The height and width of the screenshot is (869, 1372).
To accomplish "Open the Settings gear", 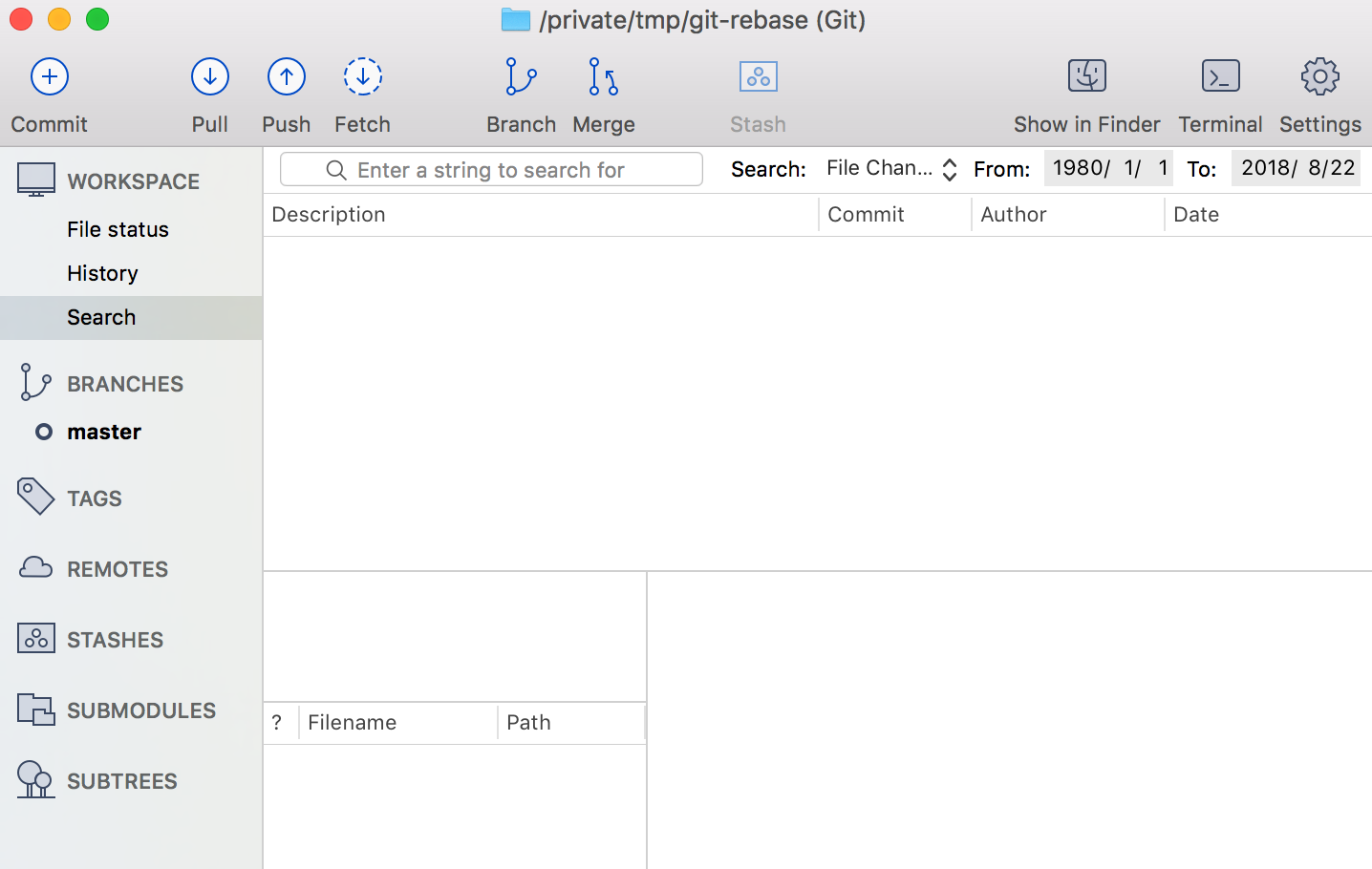I will click(x=1319, y=77).
